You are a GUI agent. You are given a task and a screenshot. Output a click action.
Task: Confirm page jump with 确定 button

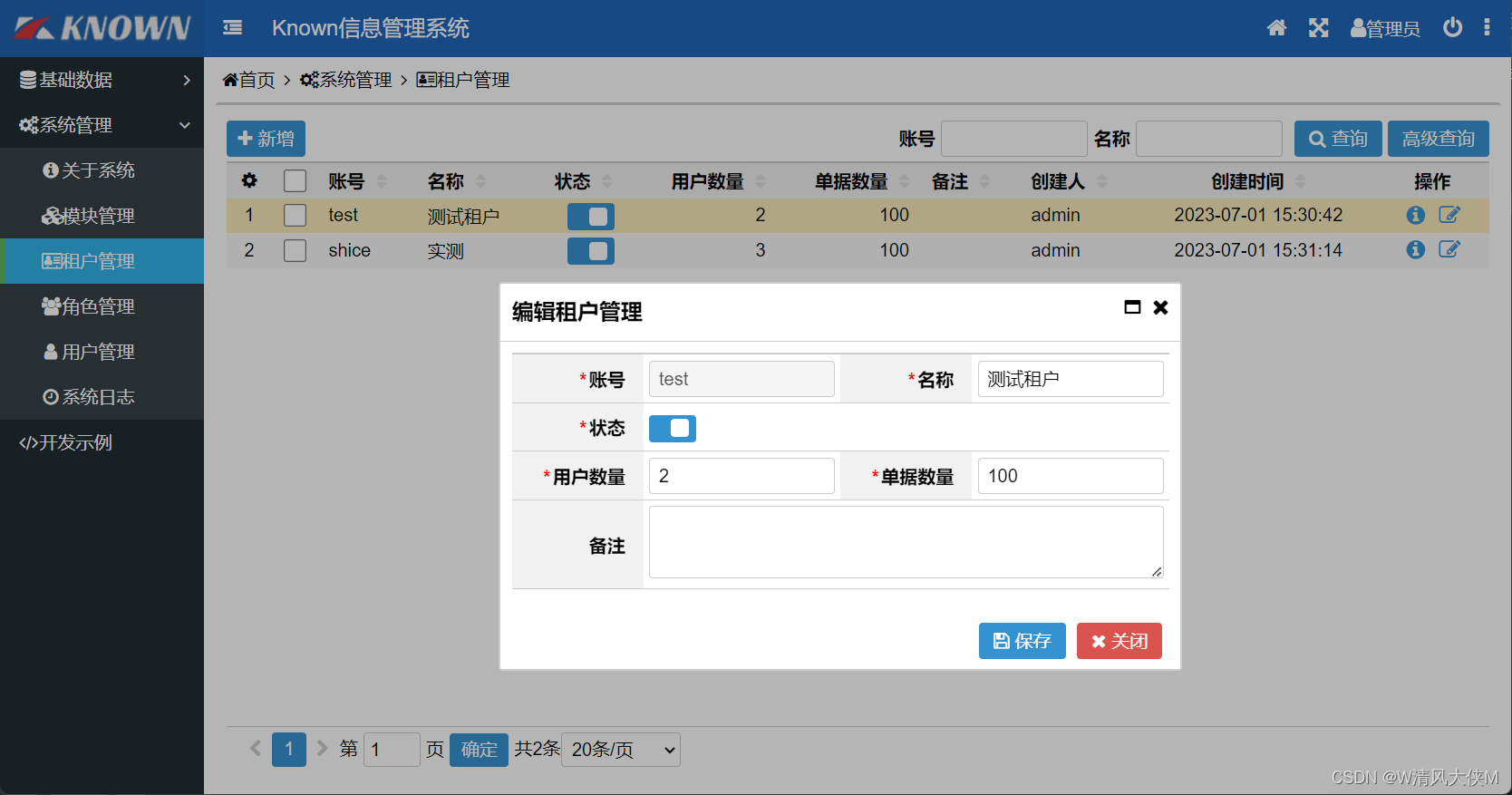point(479,750)
